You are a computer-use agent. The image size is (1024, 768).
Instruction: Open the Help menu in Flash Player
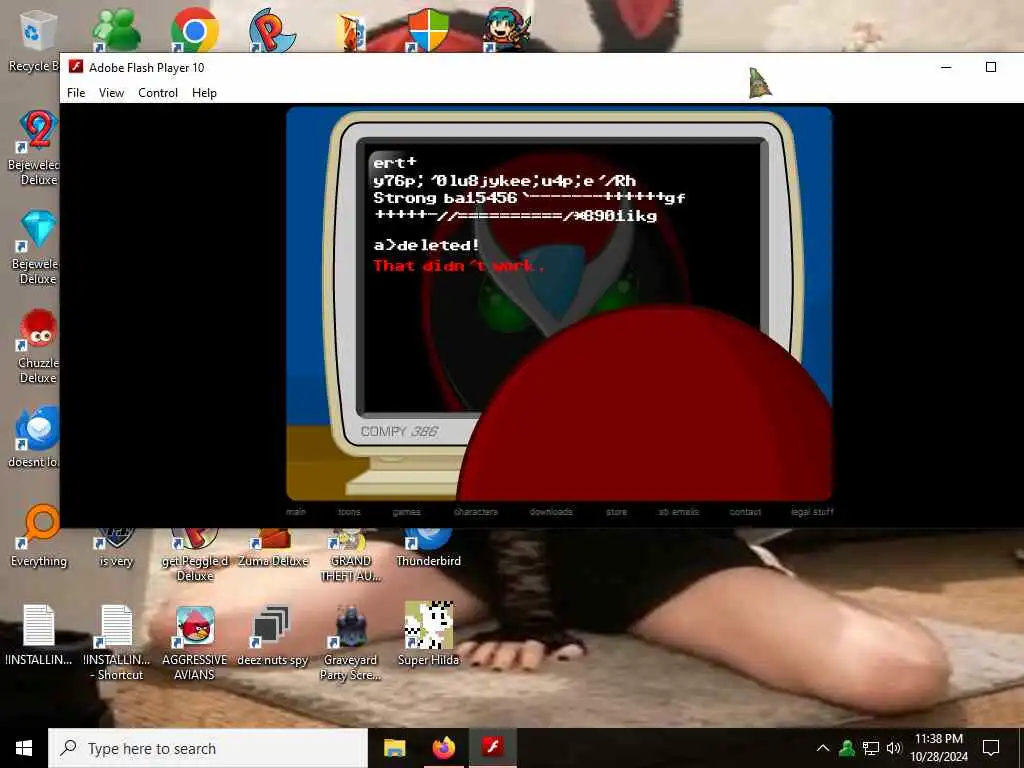click(x=204, y=93)
